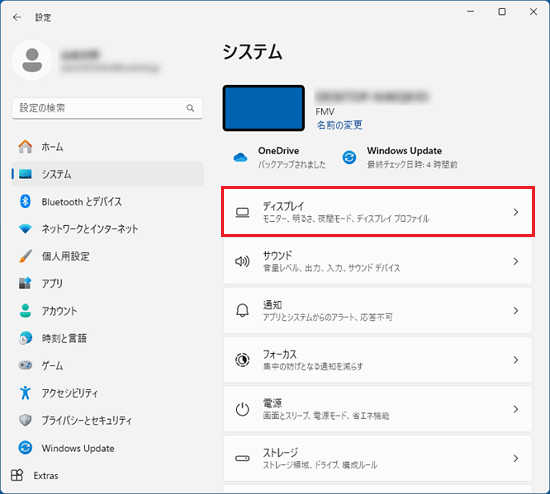Click the ストレージ description text
The image size is (550, 494).
click(x=320, y=465)
